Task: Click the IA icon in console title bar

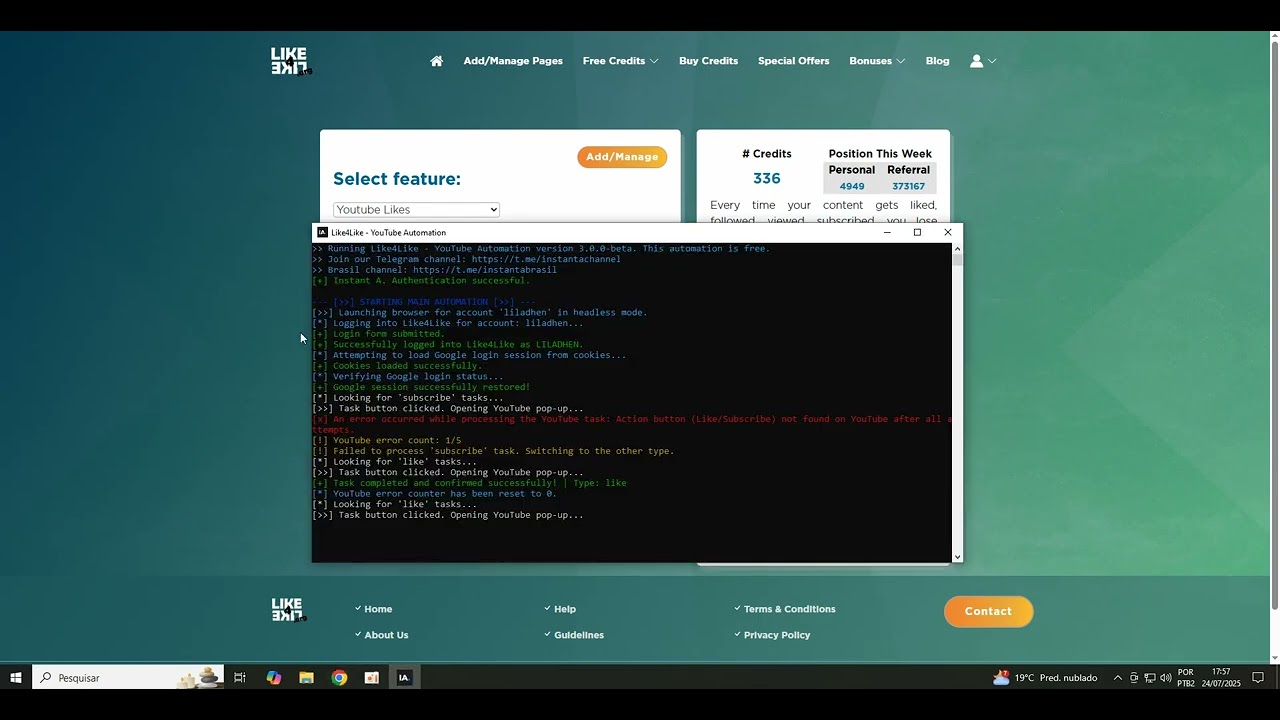Action: [322, 232]
